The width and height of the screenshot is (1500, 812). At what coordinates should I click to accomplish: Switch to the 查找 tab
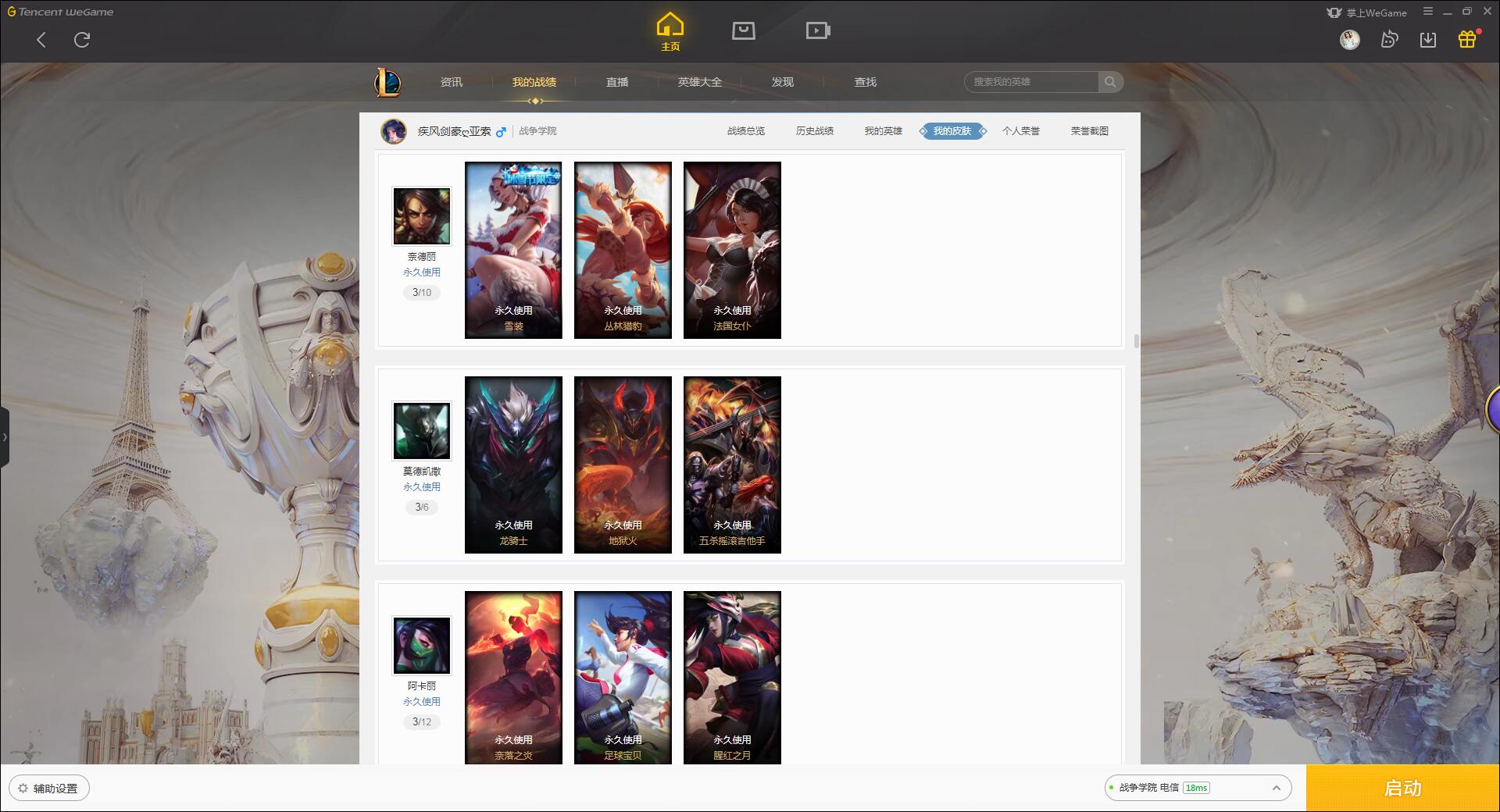click(866, 82)
